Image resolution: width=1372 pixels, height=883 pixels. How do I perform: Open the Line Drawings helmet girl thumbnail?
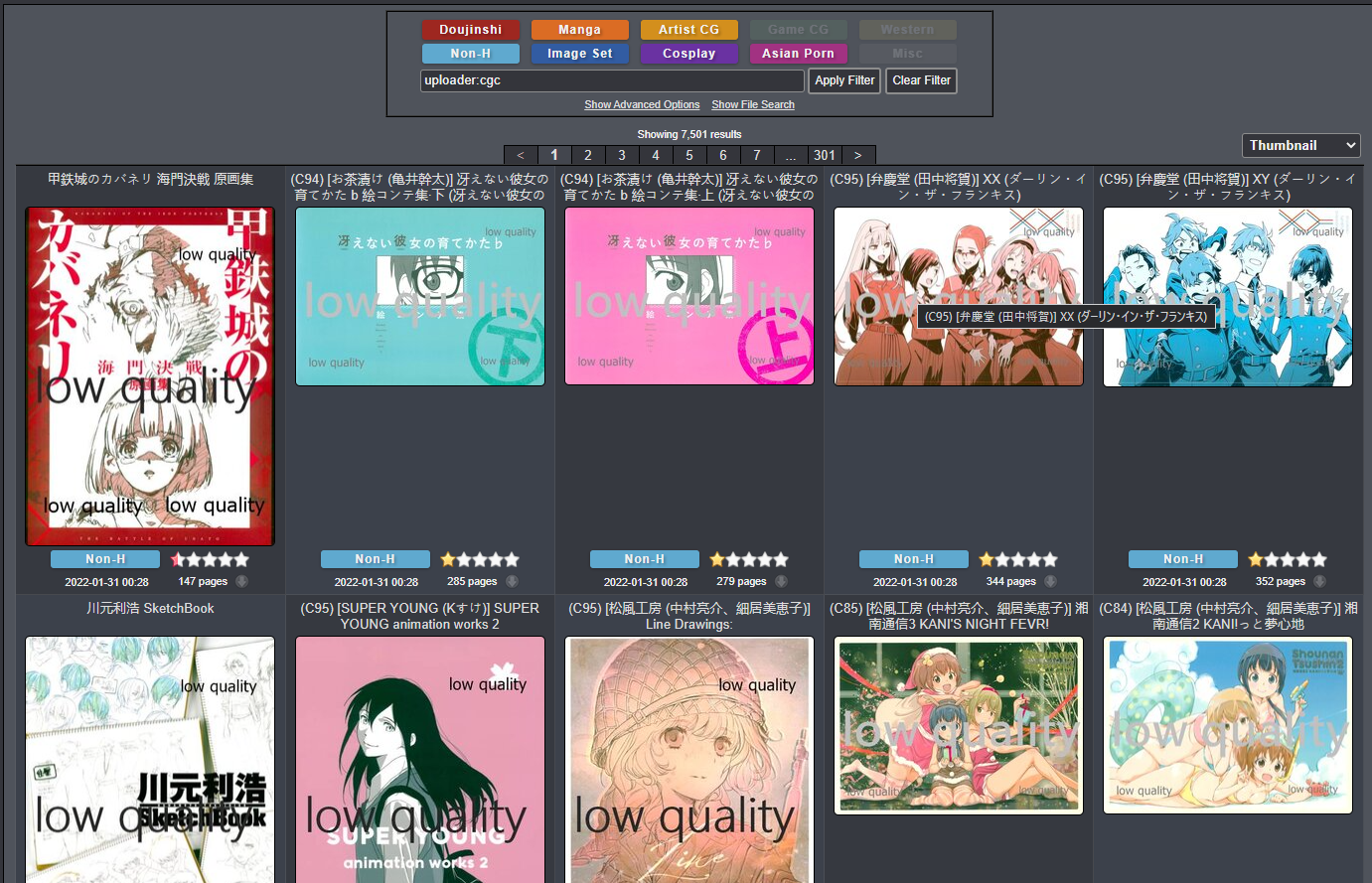[x=689, y=760]
